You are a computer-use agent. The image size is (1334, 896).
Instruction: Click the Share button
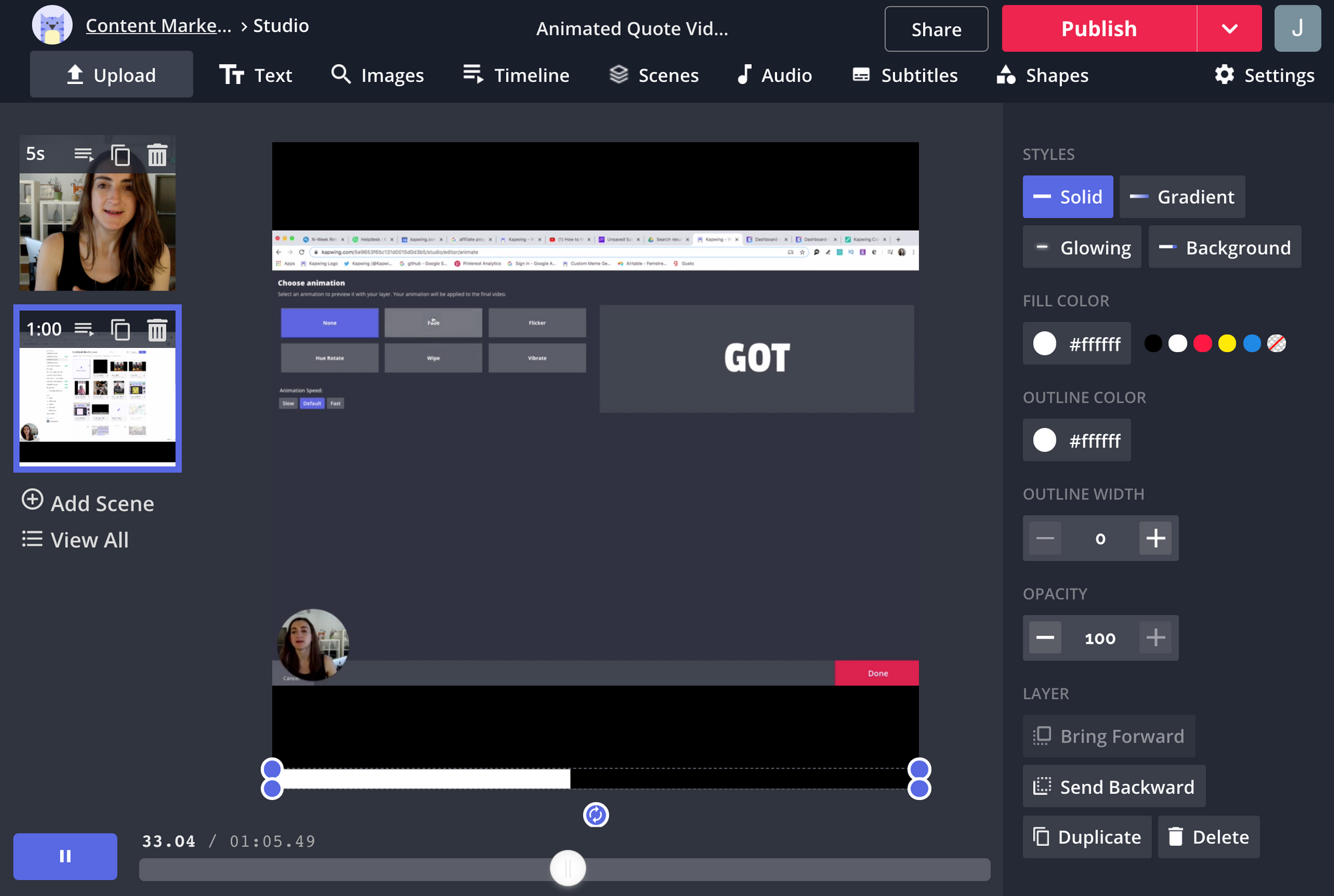point(936,29)
